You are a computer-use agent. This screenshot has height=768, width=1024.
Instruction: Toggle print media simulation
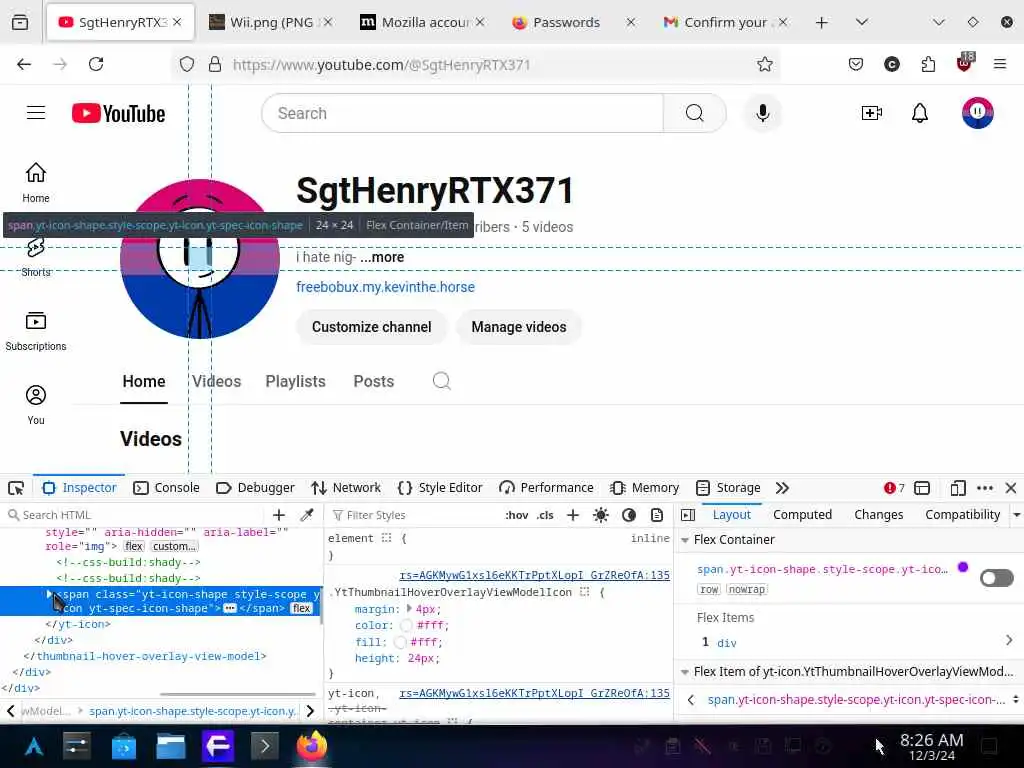tap(657, 515)
